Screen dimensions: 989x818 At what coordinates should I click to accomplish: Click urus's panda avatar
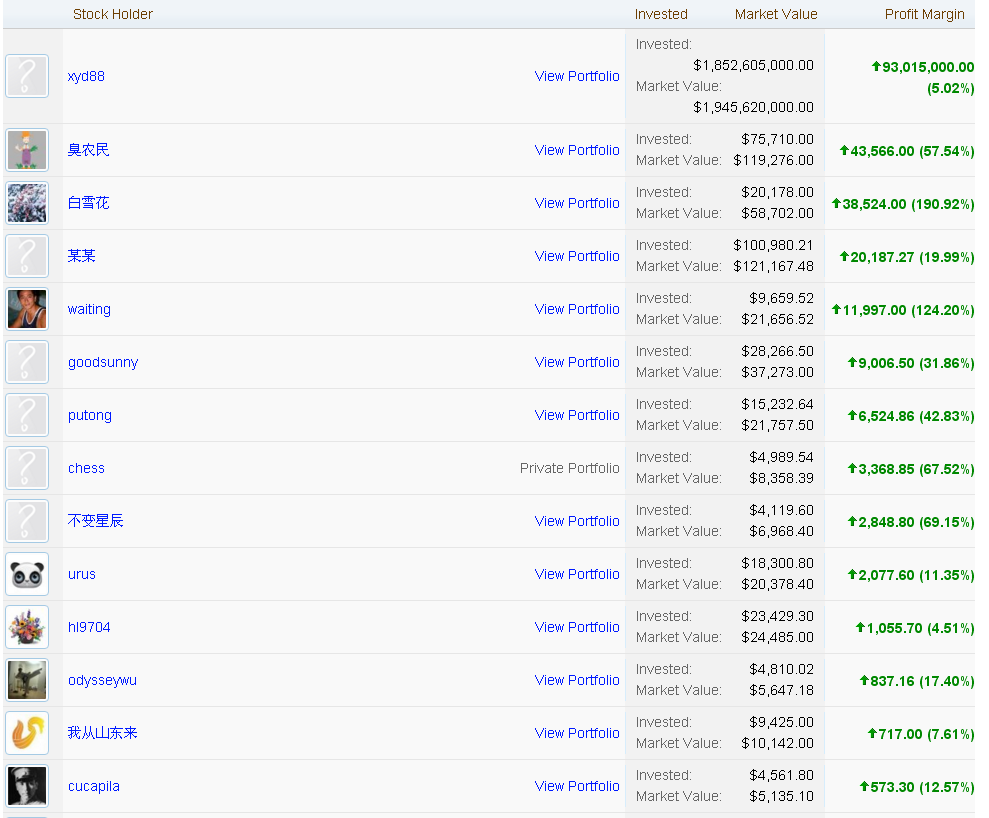point(27,574)
